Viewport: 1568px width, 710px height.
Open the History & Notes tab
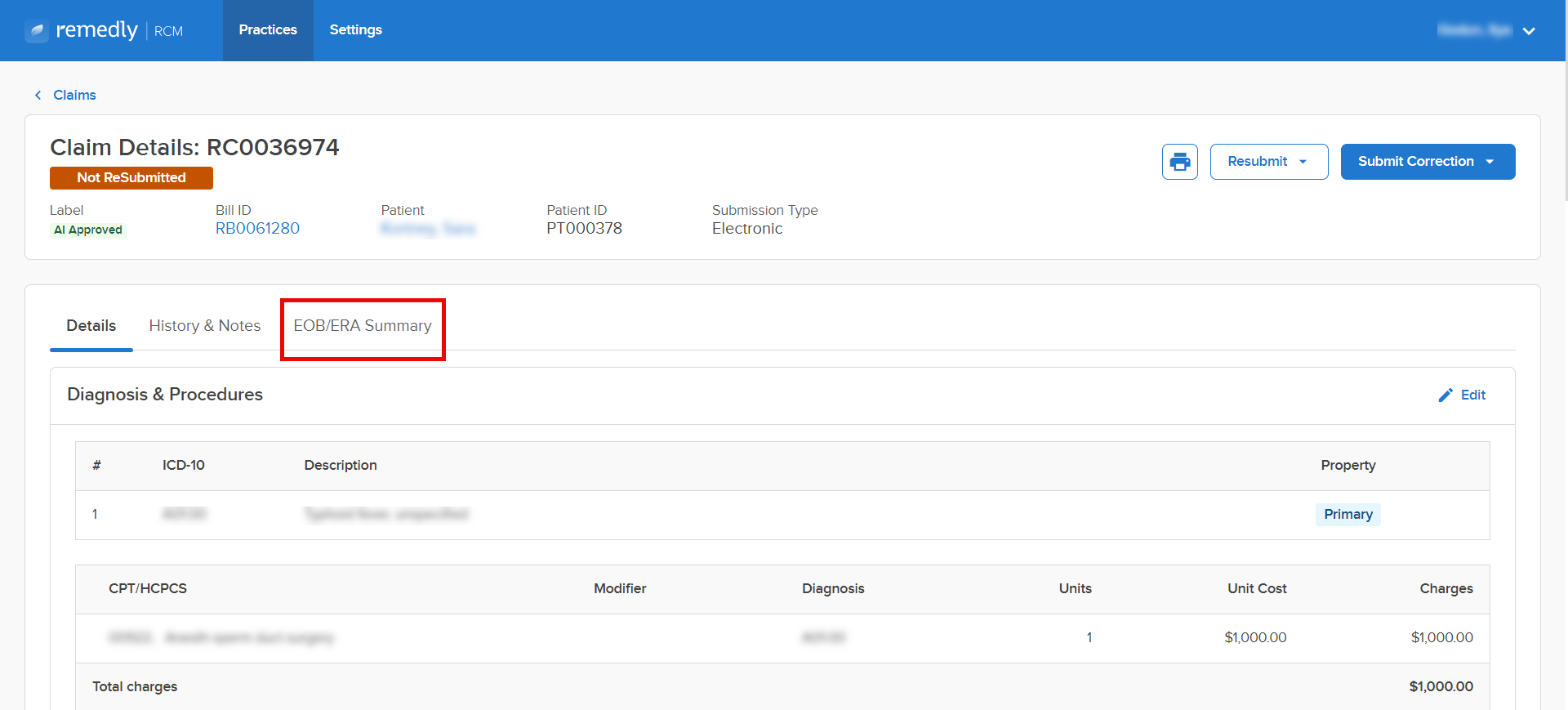[204, 326]
